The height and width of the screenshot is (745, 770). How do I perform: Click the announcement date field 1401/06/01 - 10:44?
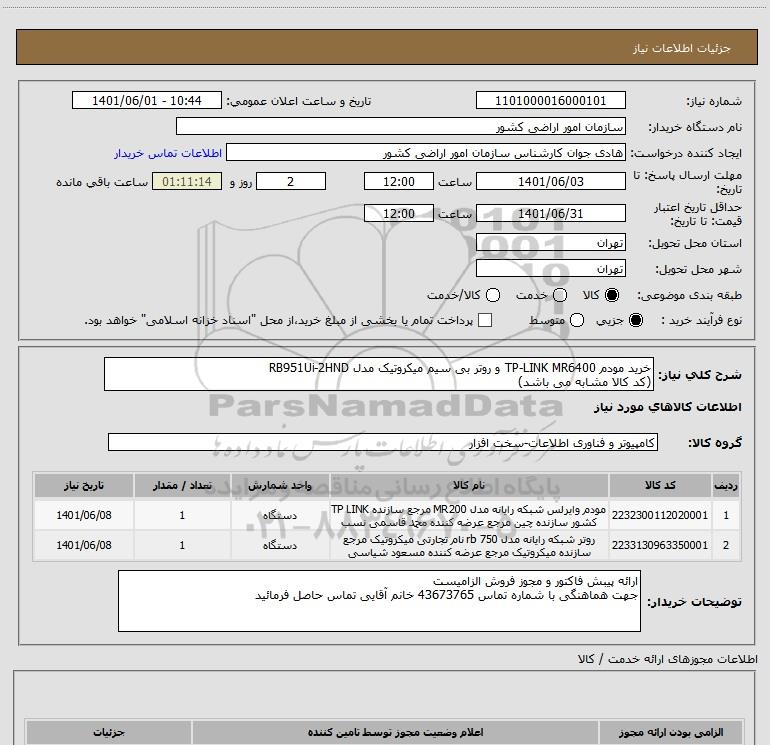(x=147, y=100)
